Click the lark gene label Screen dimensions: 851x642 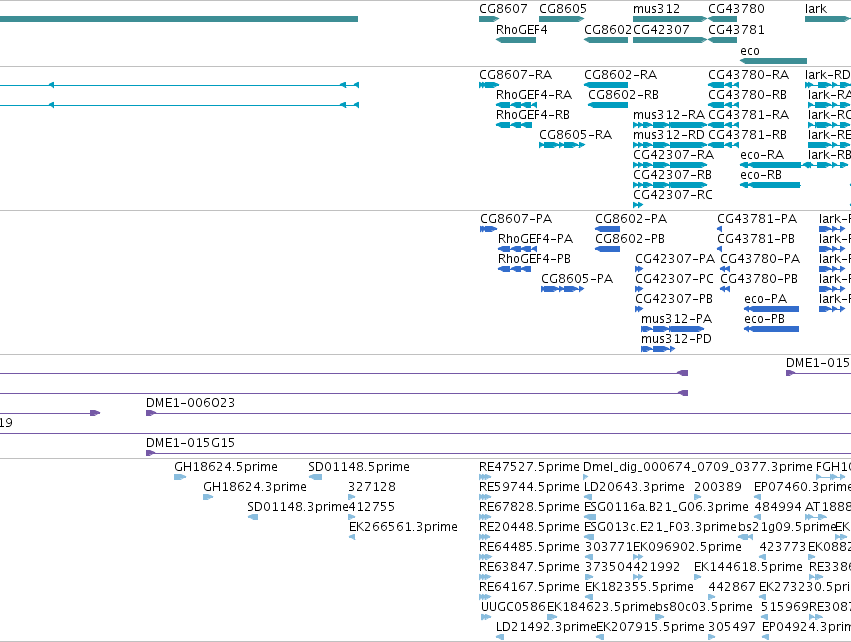point(816,9)
